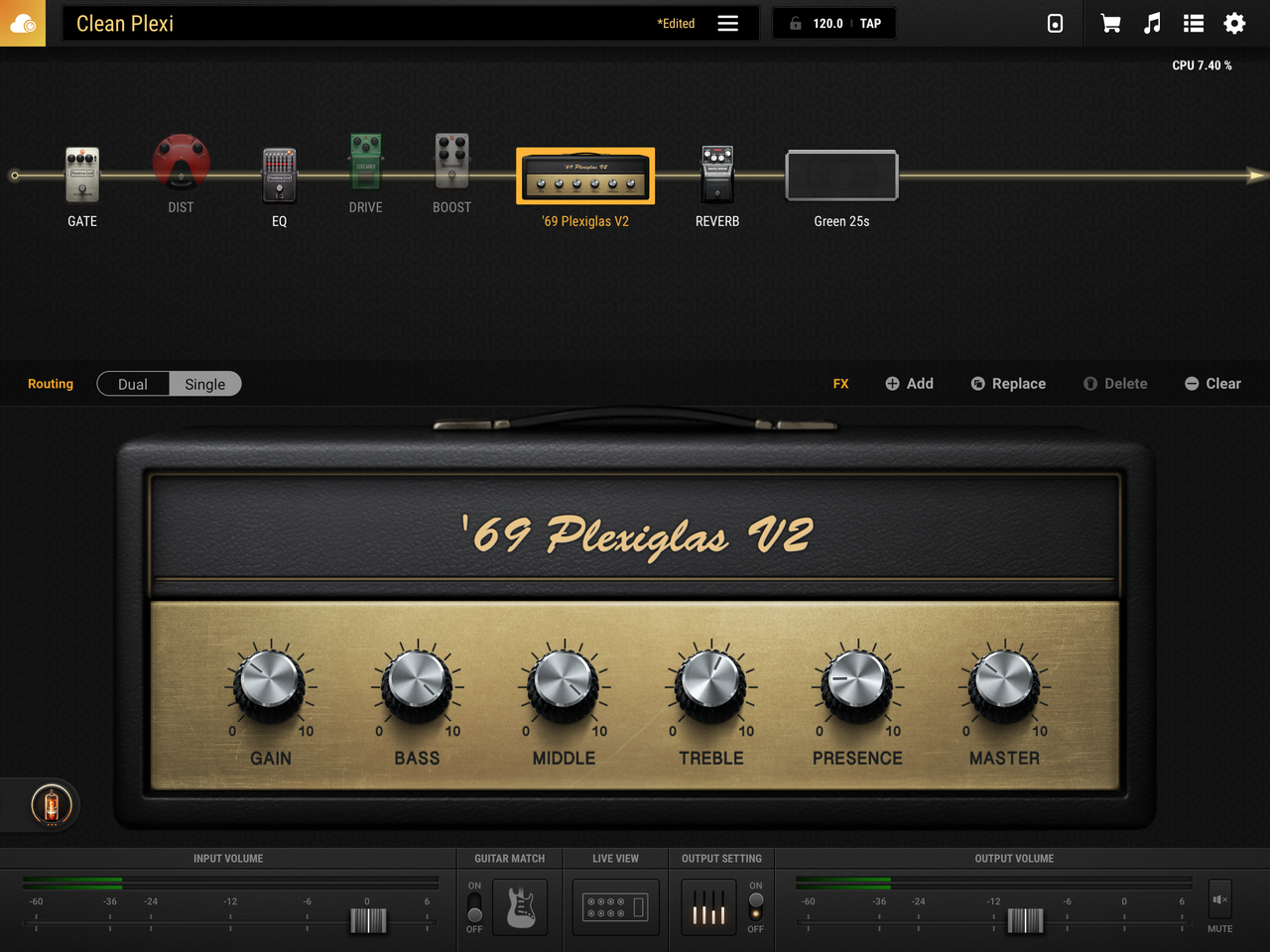Click the 120.0 tempo value

827,23
